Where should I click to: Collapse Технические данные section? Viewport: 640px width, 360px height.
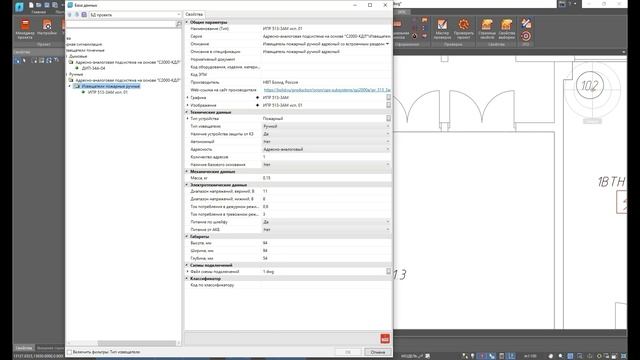tap(187, 112)
